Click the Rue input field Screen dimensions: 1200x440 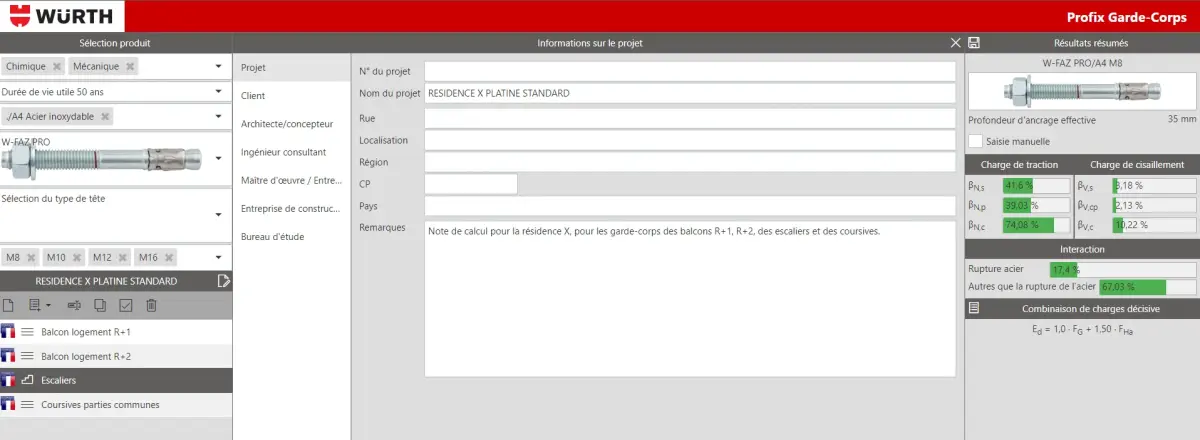(690, 118)
